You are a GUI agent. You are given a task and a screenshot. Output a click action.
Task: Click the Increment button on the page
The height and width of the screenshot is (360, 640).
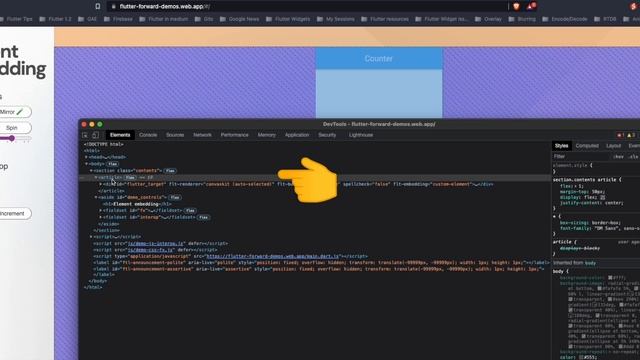(13, 213)
